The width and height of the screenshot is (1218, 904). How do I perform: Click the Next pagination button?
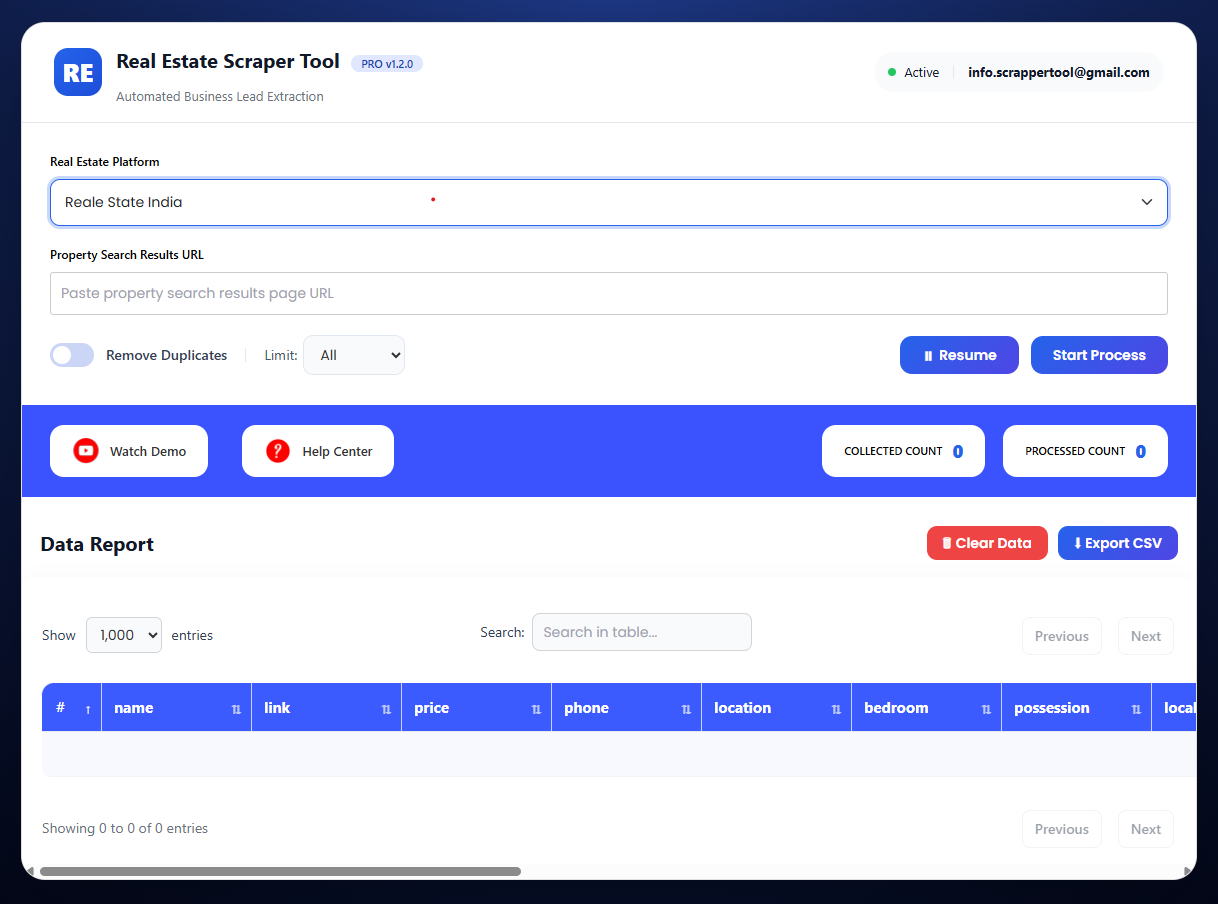[1145, 635]
